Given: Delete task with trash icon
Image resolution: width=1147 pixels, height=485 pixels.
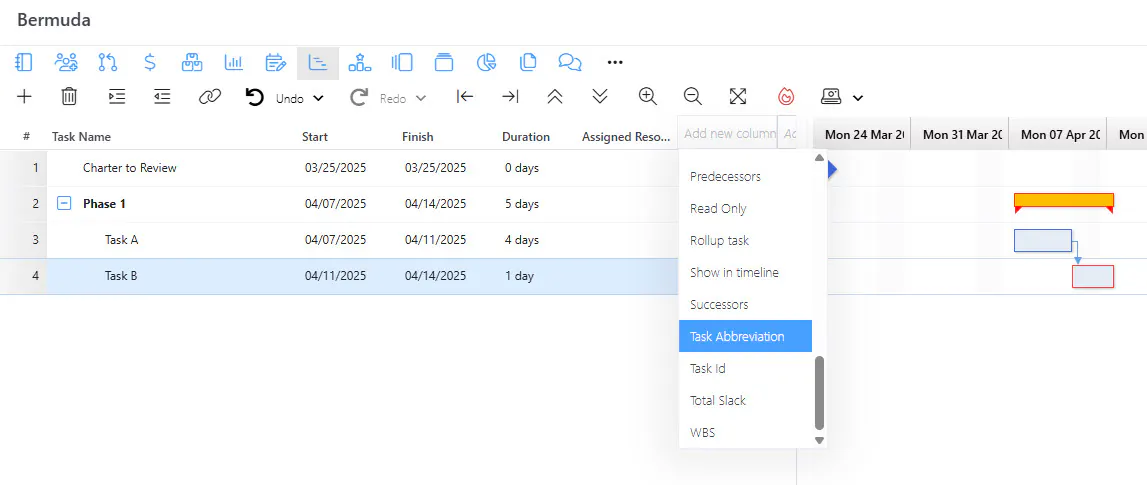Looking at the screenshot, I should pyautogui.click(x=69, y=97).
